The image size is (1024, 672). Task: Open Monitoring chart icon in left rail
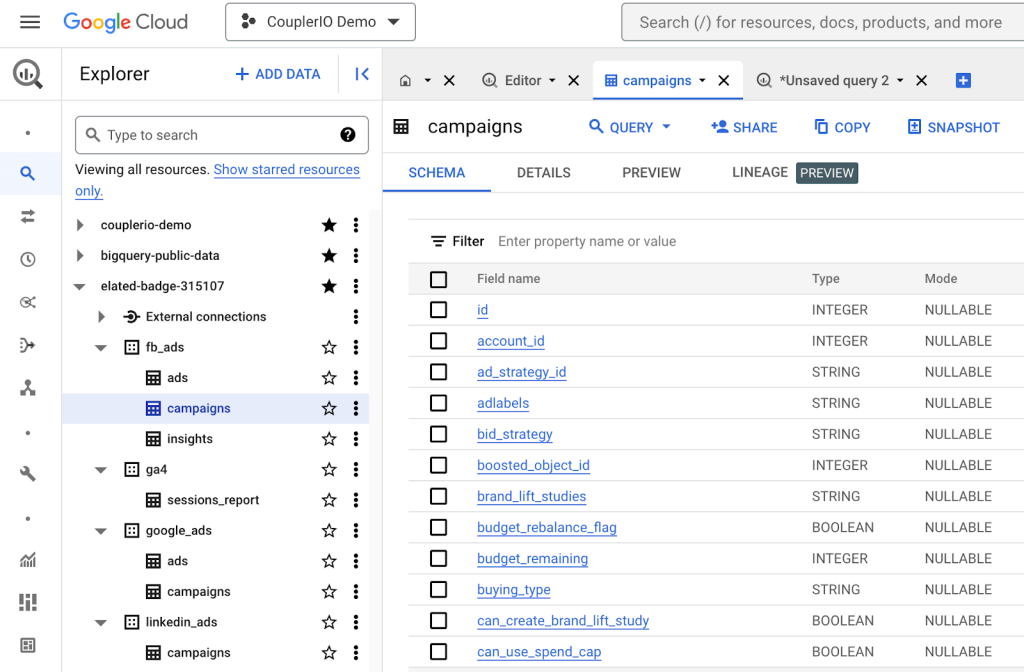[27, 560]
